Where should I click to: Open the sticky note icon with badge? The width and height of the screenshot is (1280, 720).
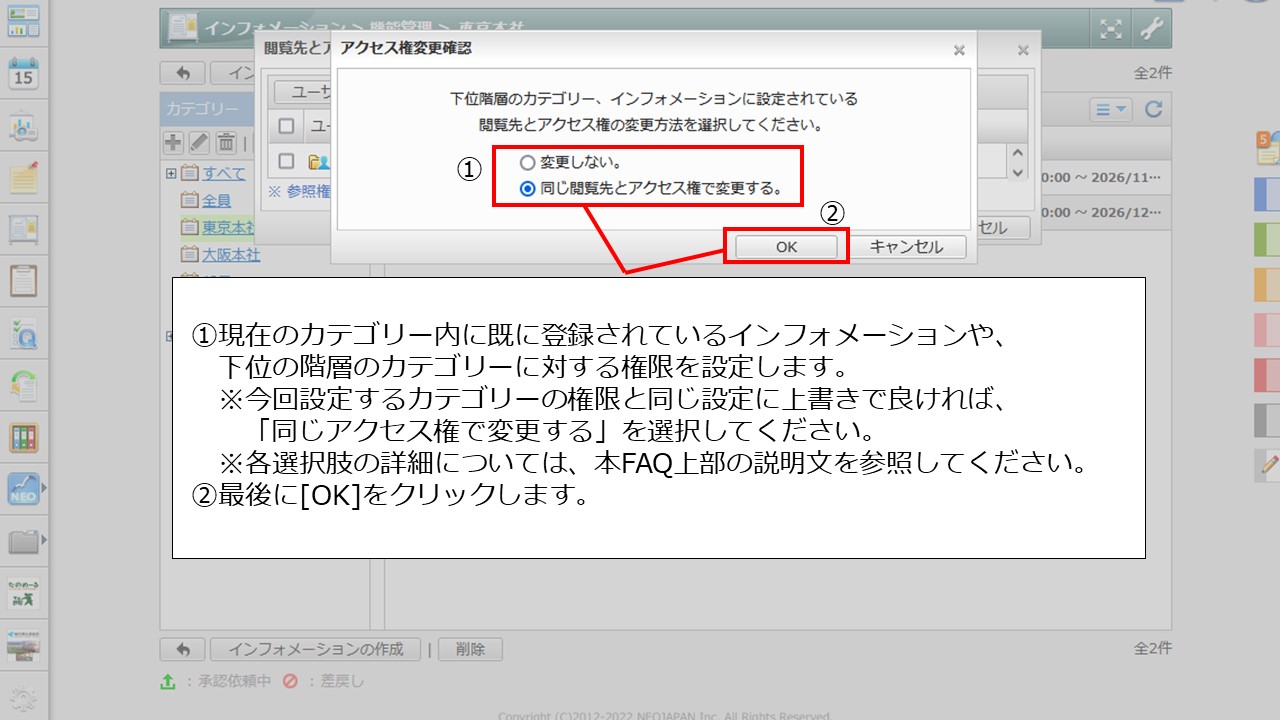[1268, 148]
